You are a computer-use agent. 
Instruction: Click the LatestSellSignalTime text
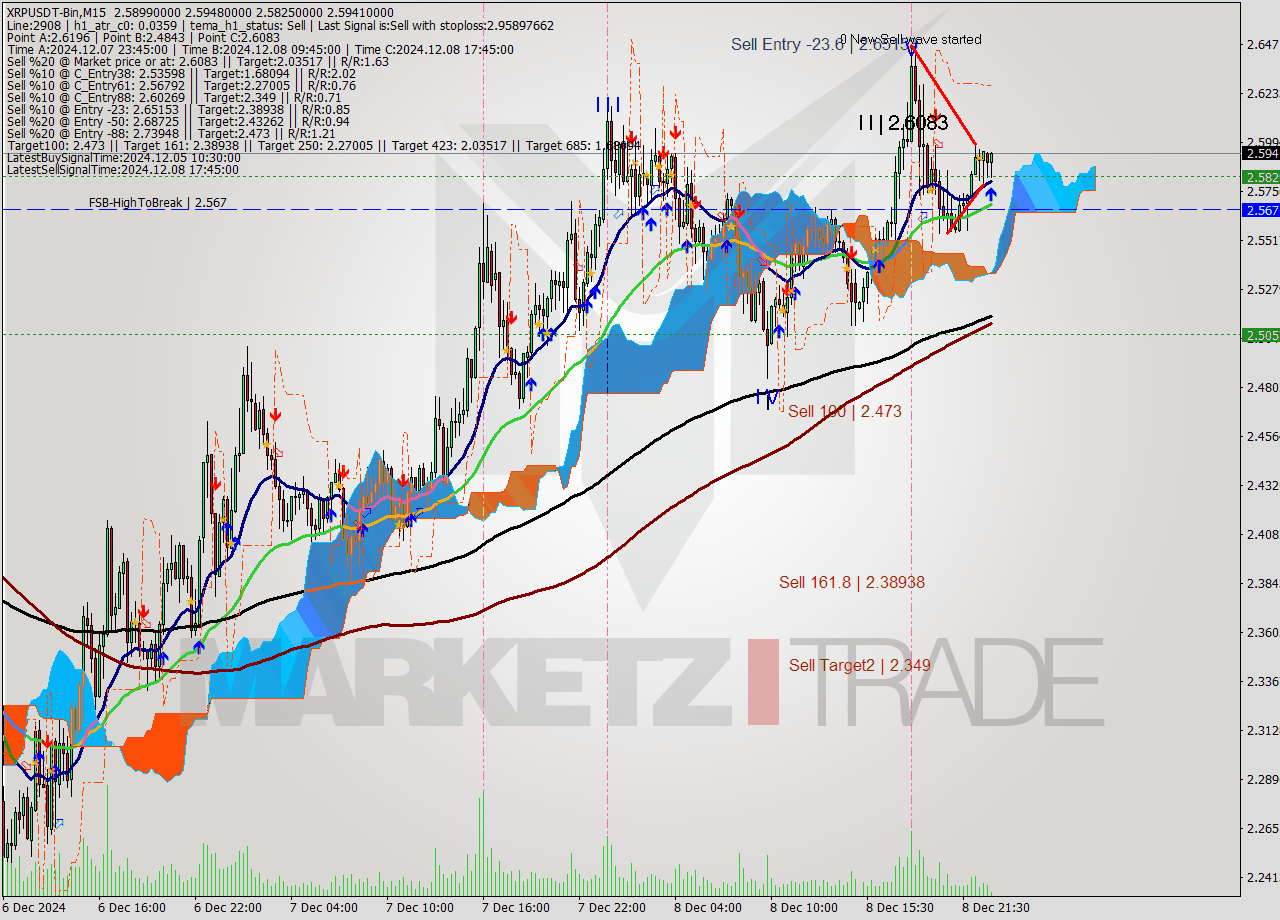coord(123,169)
